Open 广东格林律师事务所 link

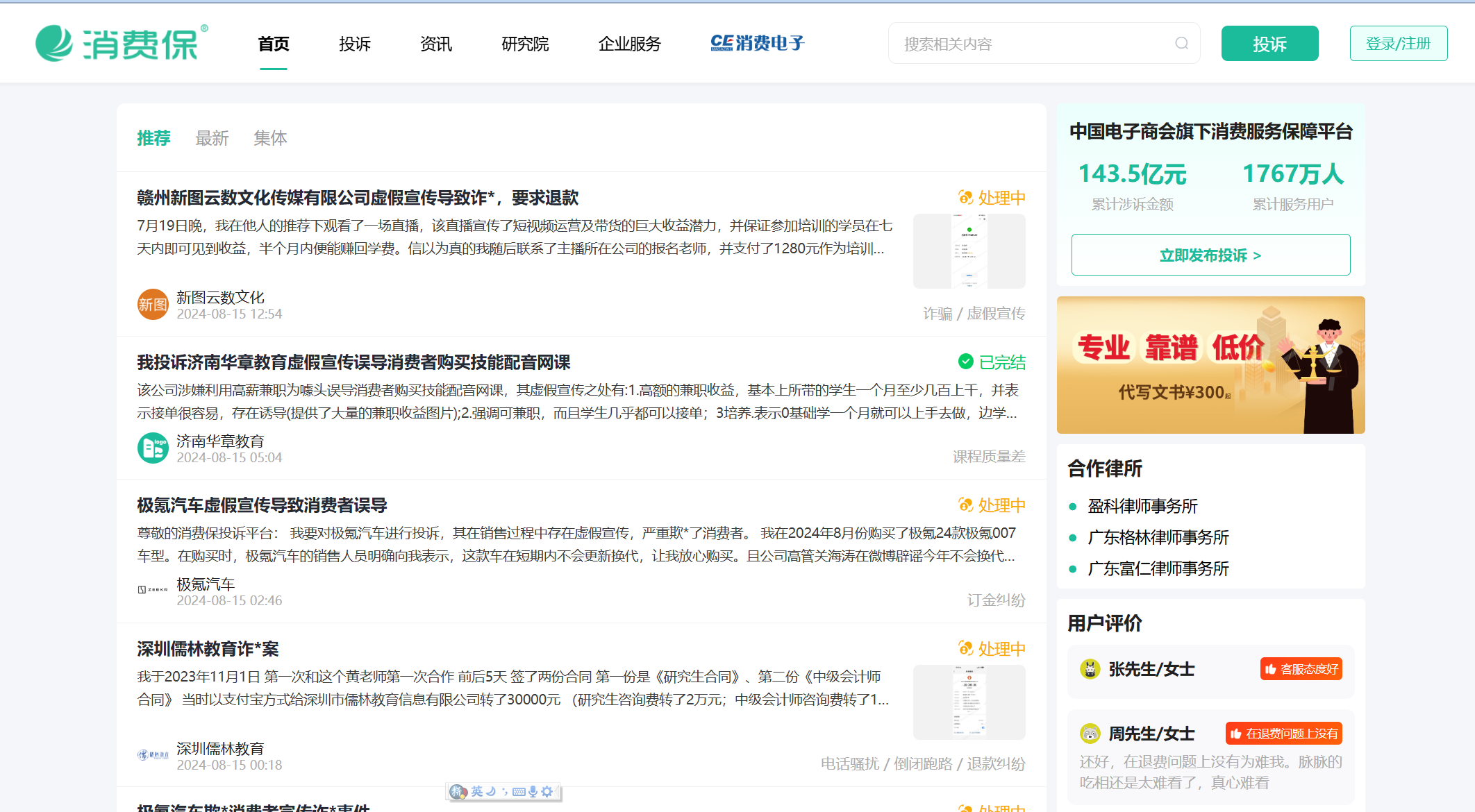pos(1158,537)
